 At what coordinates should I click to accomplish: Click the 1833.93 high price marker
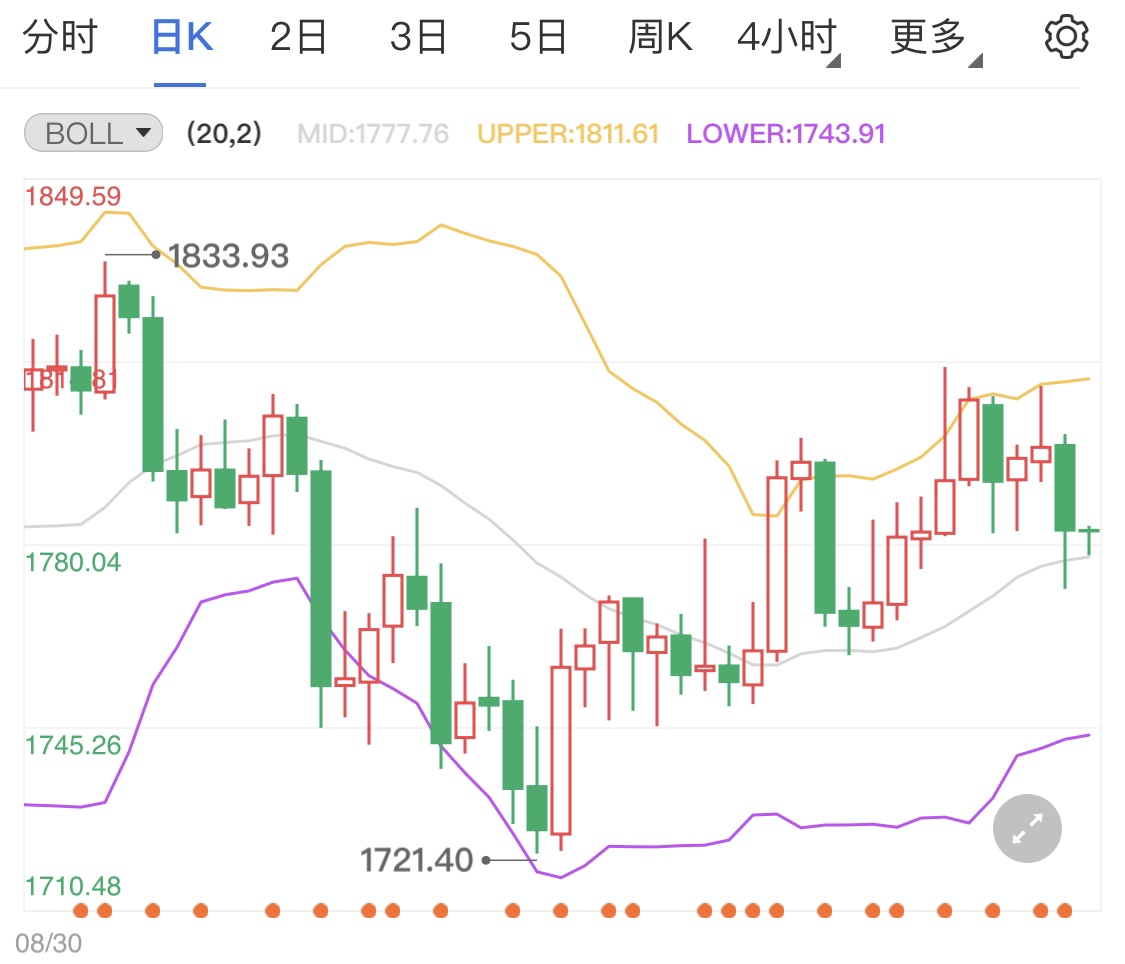228,256
